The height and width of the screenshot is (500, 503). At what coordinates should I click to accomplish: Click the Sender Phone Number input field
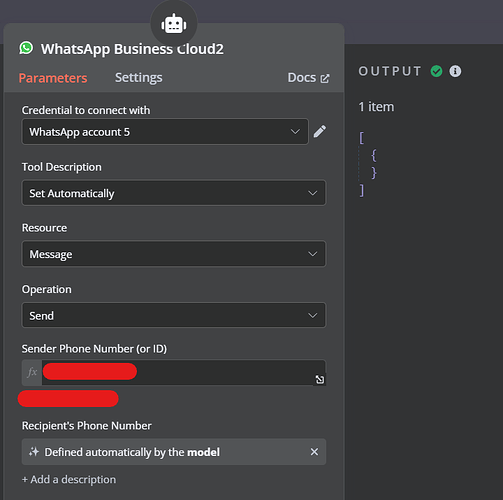pyautogui.click(x=183, y=372)
